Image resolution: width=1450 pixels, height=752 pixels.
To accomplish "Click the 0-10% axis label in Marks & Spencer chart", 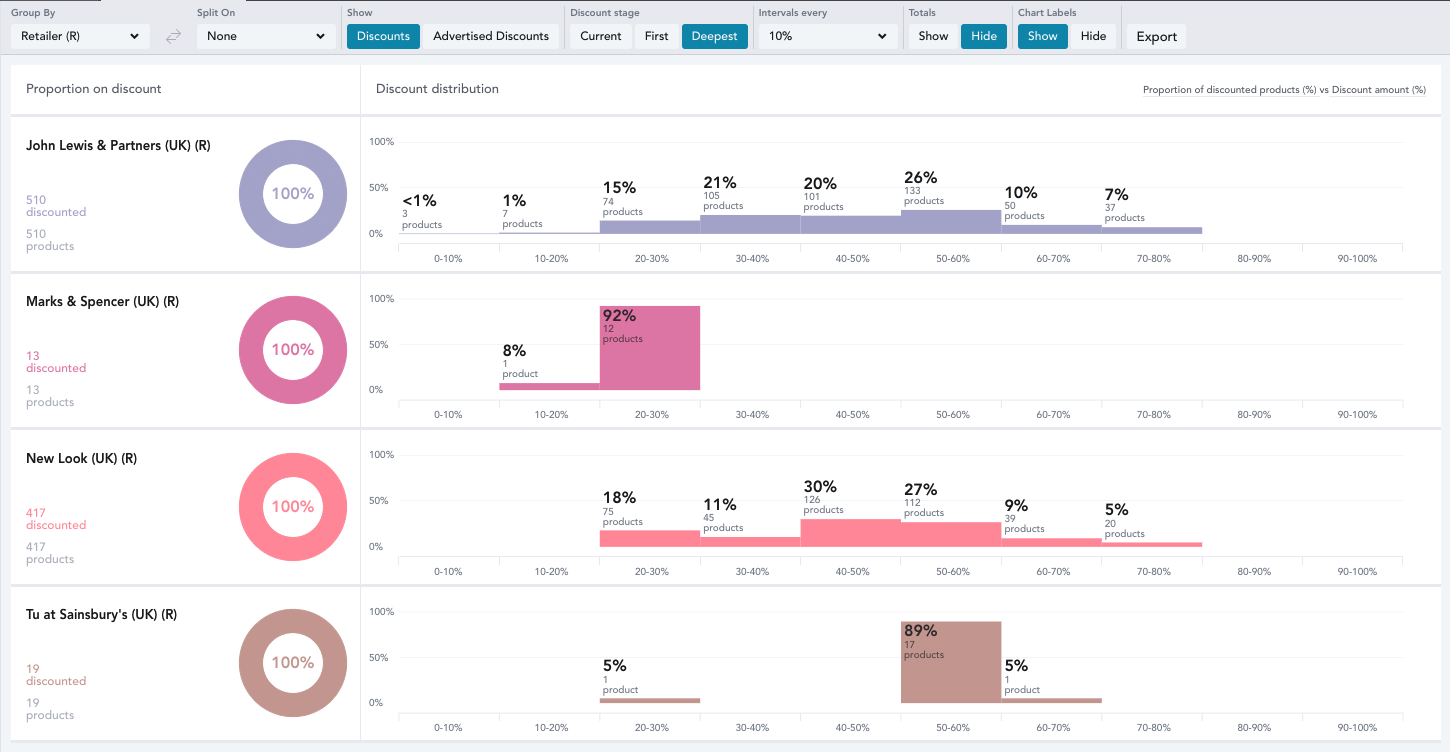I will (448, 415).
